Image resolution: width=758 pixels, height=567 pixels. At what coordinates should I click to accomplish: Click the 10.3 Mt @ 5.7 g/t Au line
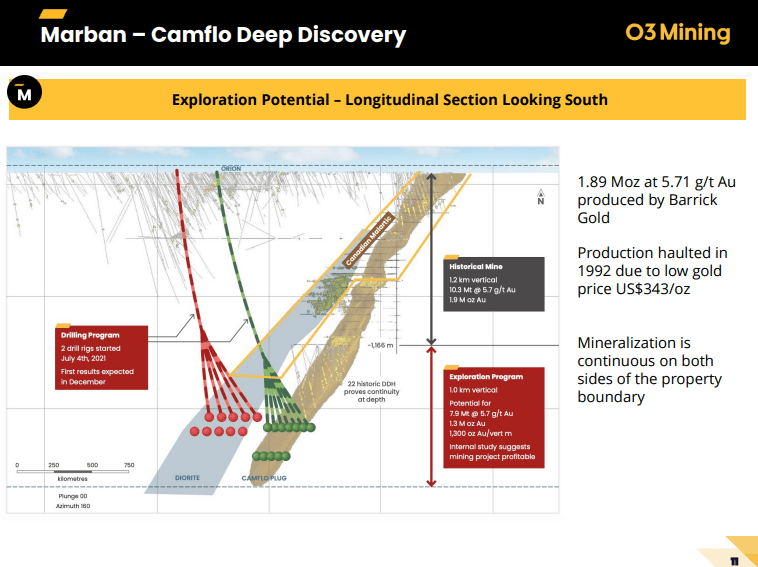pos(482,290)
